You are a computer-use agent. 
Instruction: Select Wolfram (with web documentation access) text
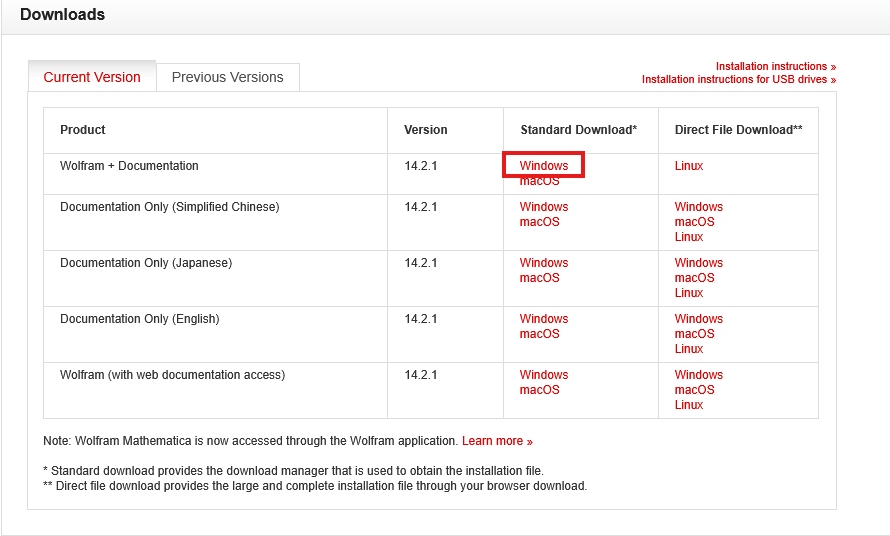pos(173,375)
